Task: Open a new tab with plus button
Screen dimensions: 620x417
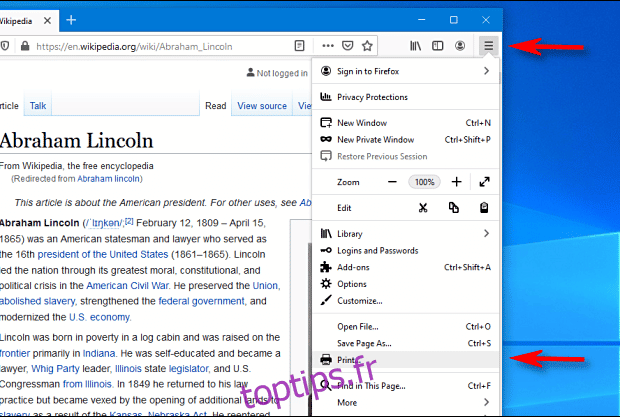Action: pos(71,20)
